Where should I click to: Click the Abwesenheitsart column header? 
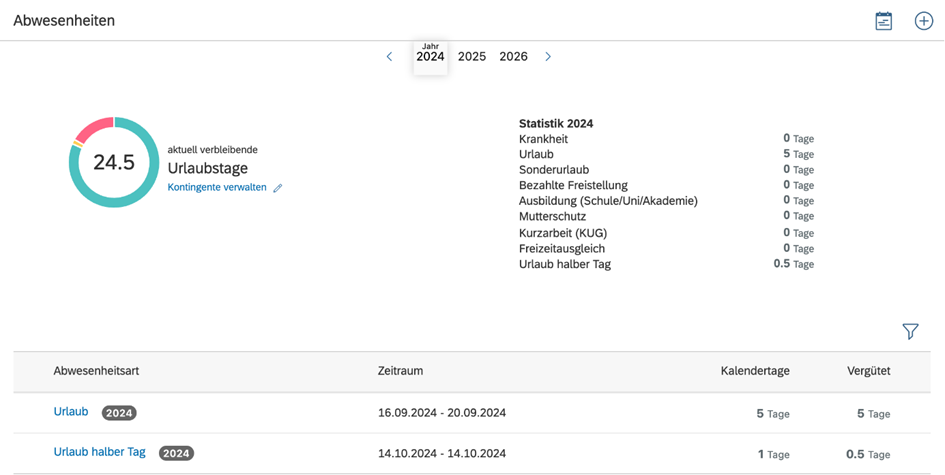tap(96, 371)
